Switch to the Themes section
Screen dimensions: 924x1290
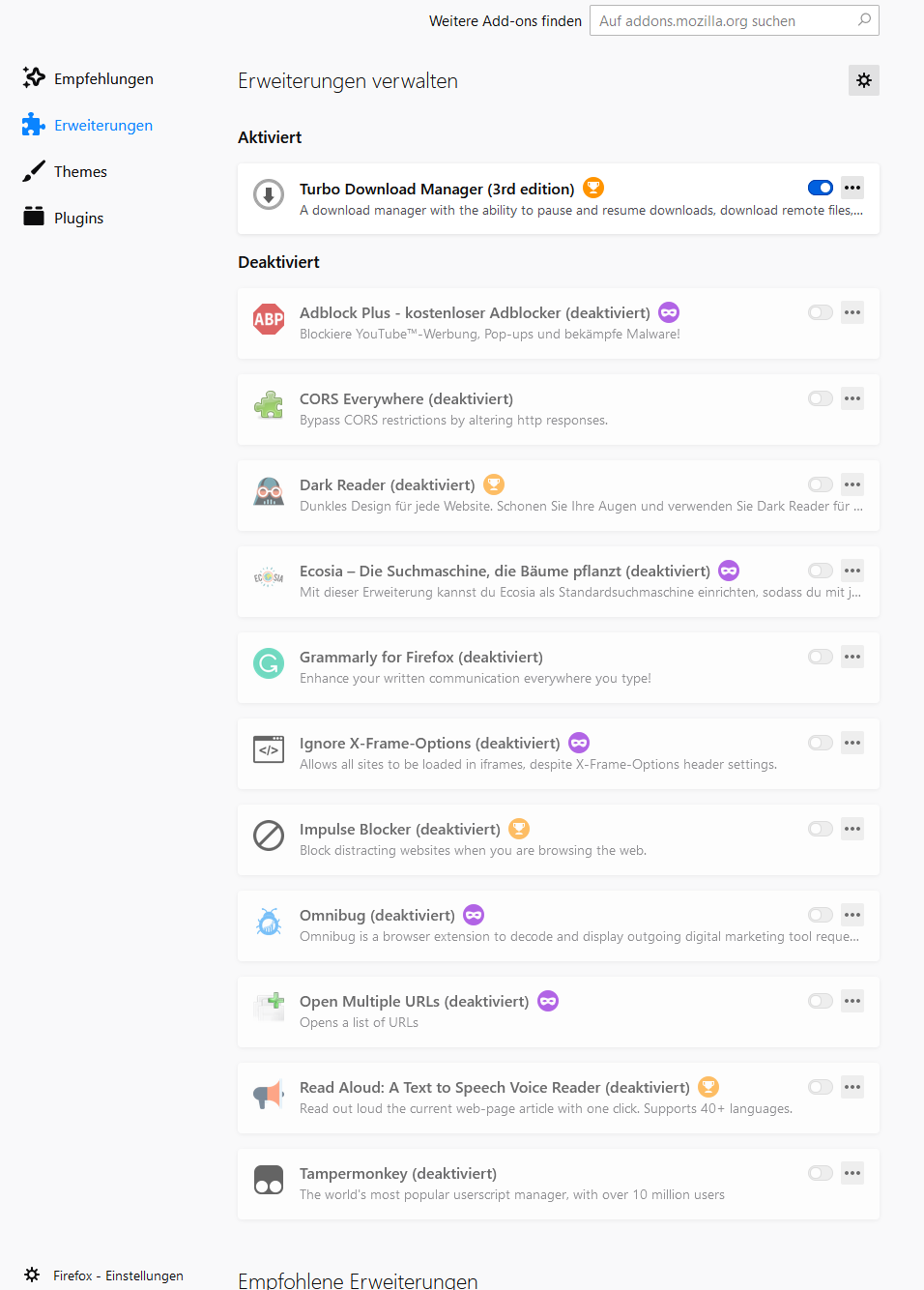tap(81, 171)
